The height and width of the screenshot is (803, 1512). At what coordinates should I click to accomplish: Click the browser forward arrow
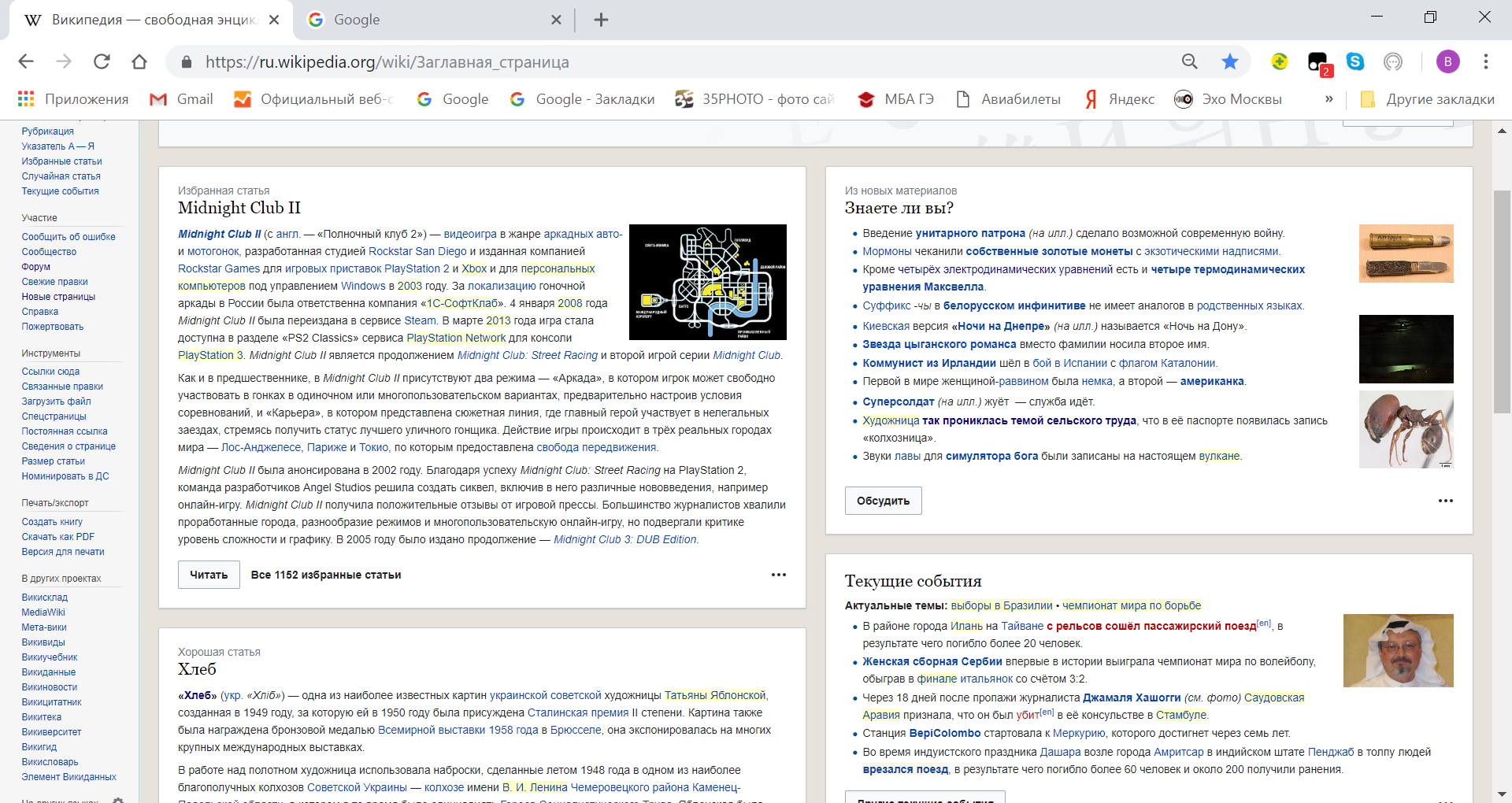[x=64, y=61]
